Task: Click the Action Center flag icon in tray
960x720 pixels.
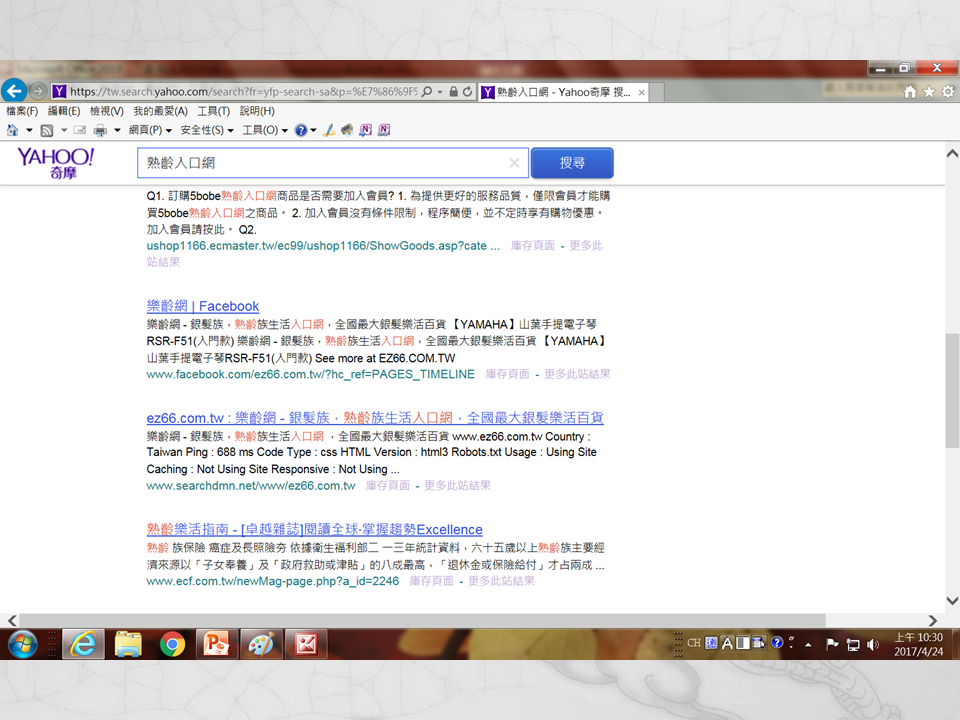Action: 832,644
